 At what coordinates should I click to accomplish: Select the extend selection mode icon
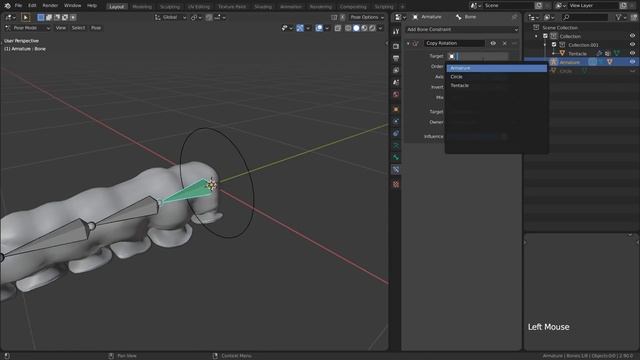(49, 18)
